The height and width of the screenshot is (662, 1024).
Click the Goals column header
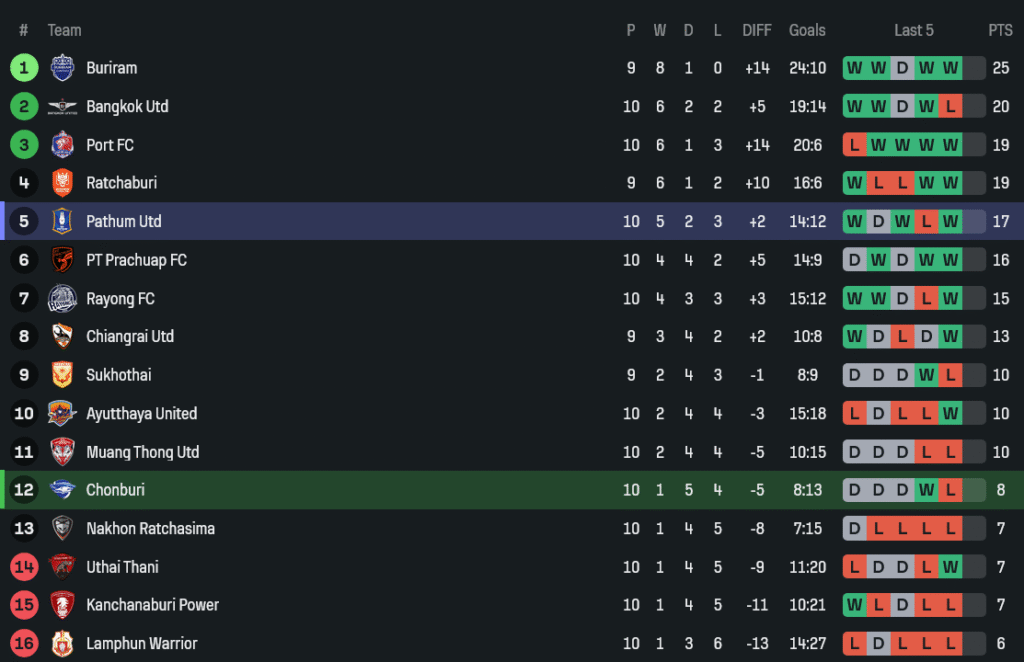807,30
